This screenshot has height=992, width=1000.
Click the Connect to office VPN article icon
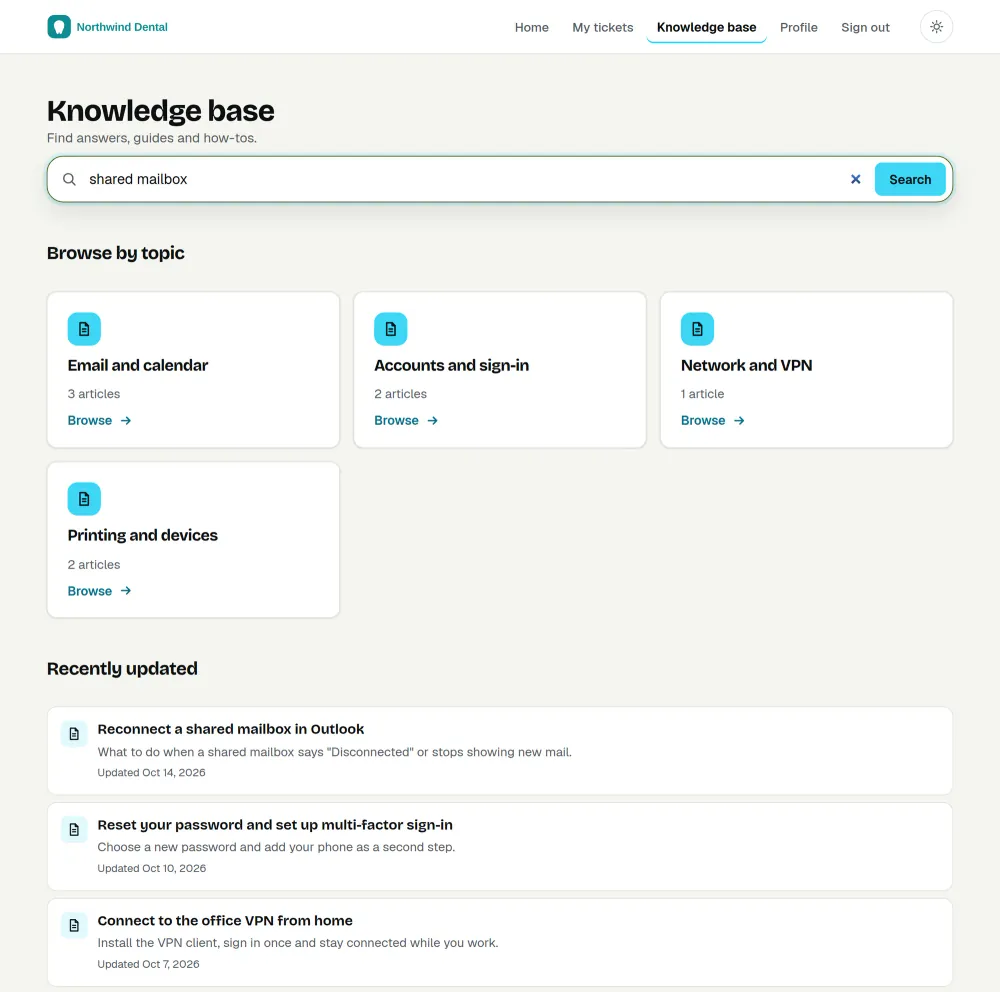pos(74,925)
